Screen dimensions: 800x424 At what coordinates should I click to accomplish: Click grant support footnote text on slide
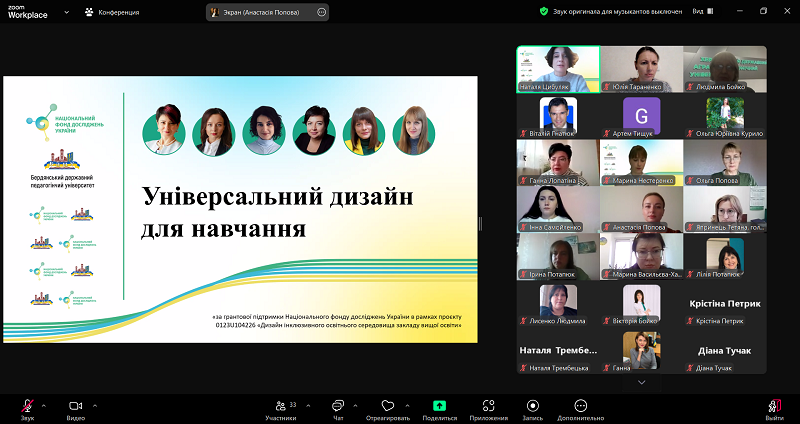coord(337,320)
